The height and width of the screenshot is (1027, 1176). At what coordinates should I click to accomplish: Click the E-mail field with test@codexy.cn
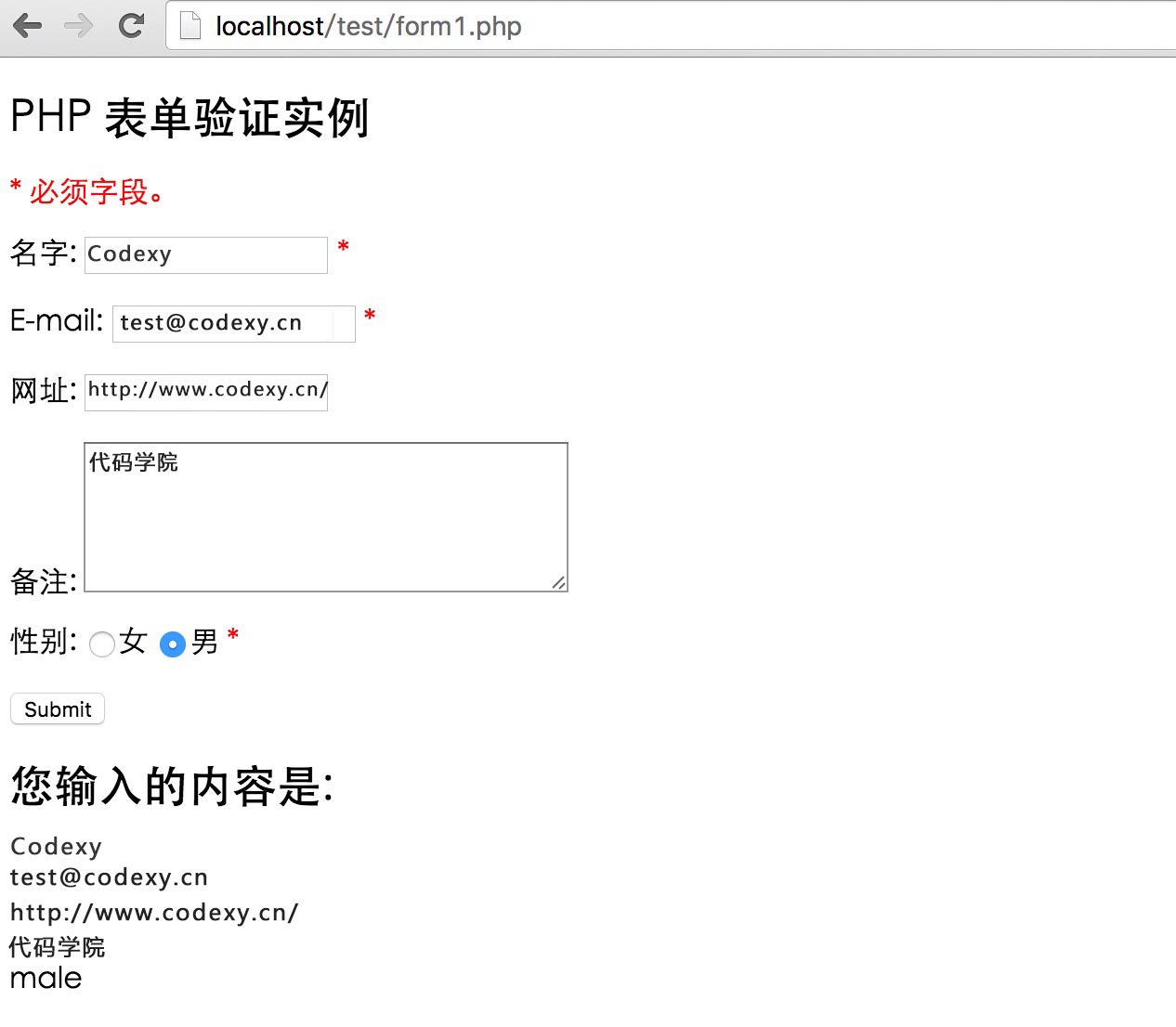(234, 323)
